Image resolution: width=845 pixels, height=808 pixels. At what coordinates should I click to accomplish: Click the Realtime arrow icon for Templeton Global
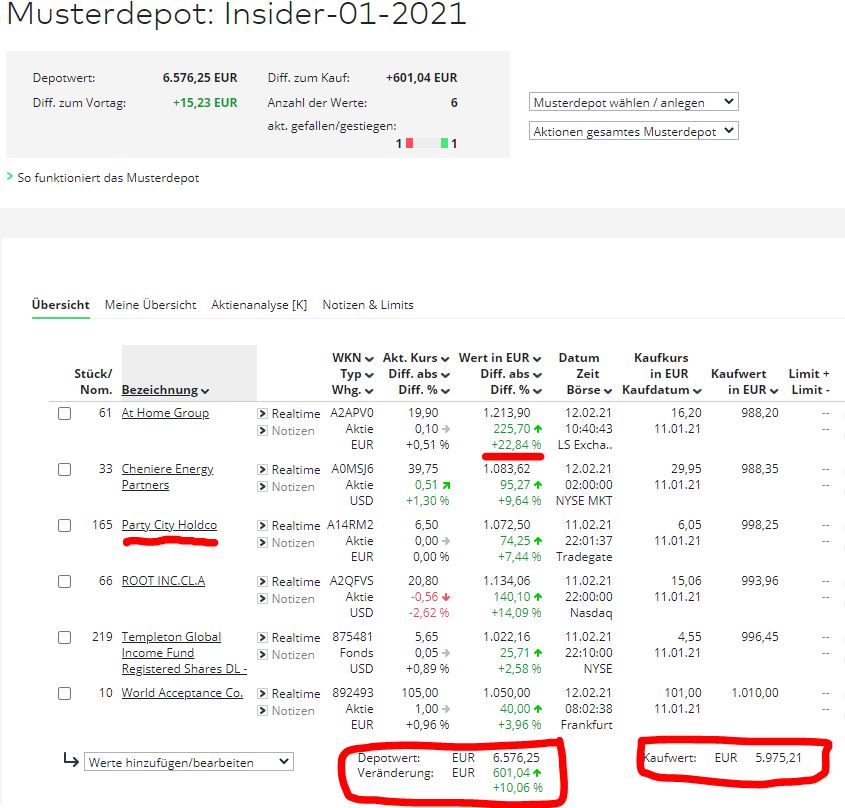pyautogui.click(x=262, y=638)
